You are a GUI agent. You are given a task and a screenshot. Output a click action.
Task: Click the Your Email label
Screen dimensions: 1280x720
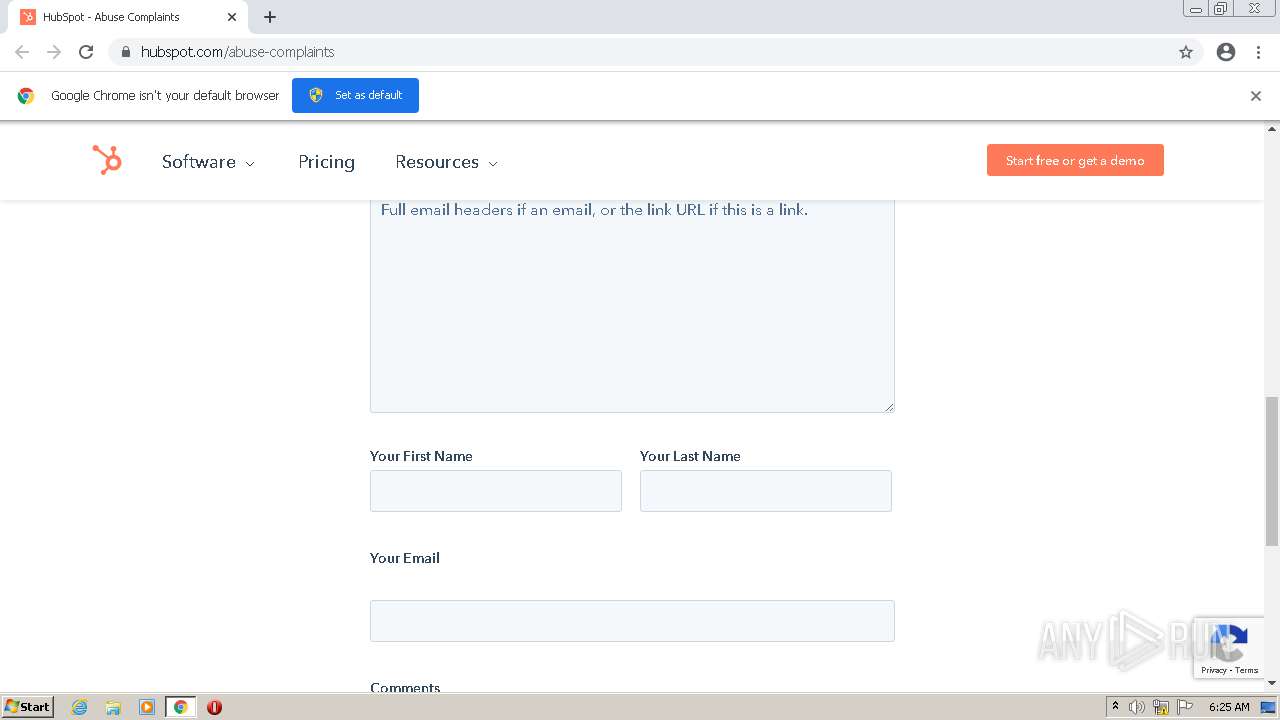point(405,558)
